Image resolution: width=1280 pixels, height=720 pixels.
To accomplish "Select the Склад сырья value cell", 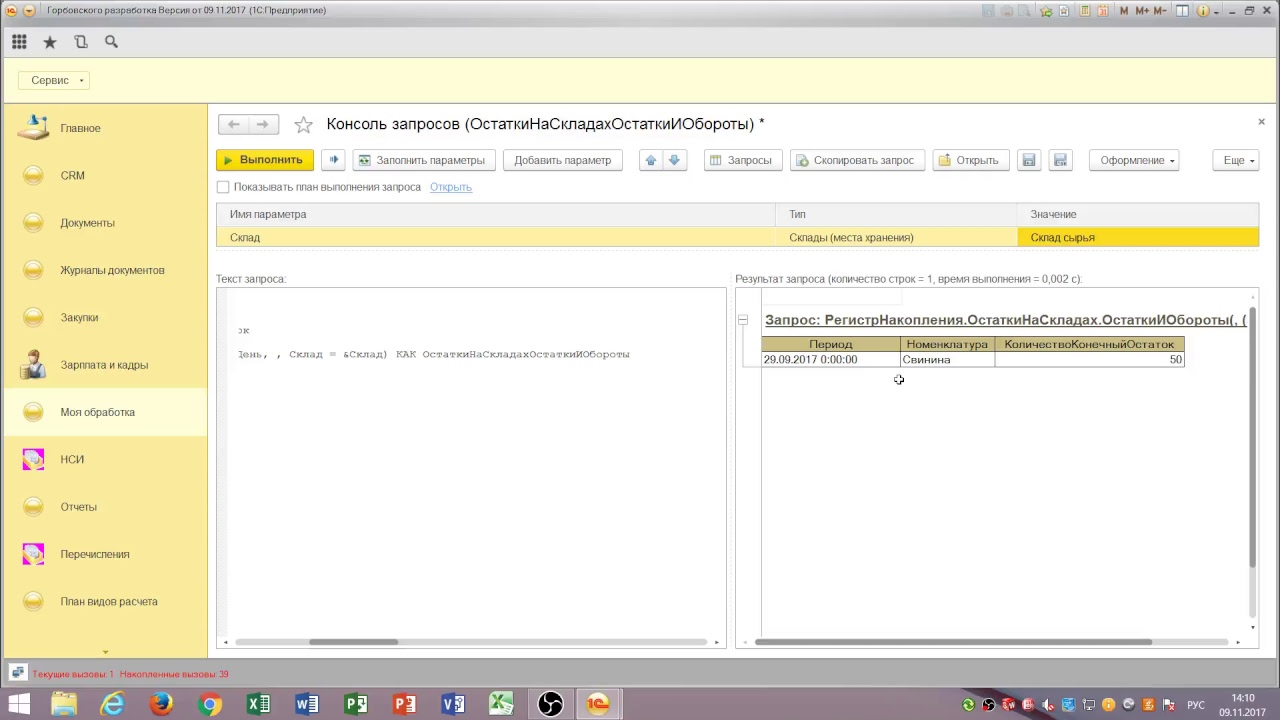I will 1138,238.
